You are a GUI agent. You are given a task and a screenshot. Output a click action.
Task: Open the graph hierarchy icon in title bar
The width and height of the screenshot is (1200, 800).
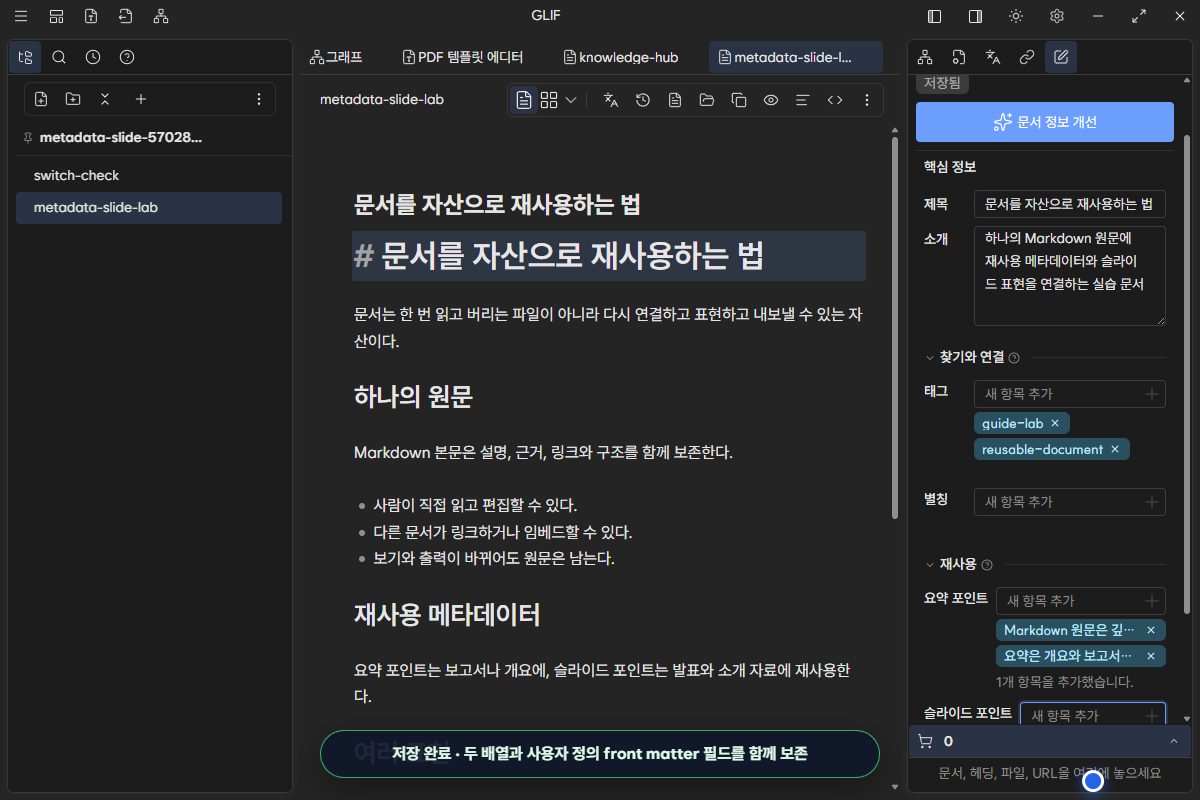161,16
